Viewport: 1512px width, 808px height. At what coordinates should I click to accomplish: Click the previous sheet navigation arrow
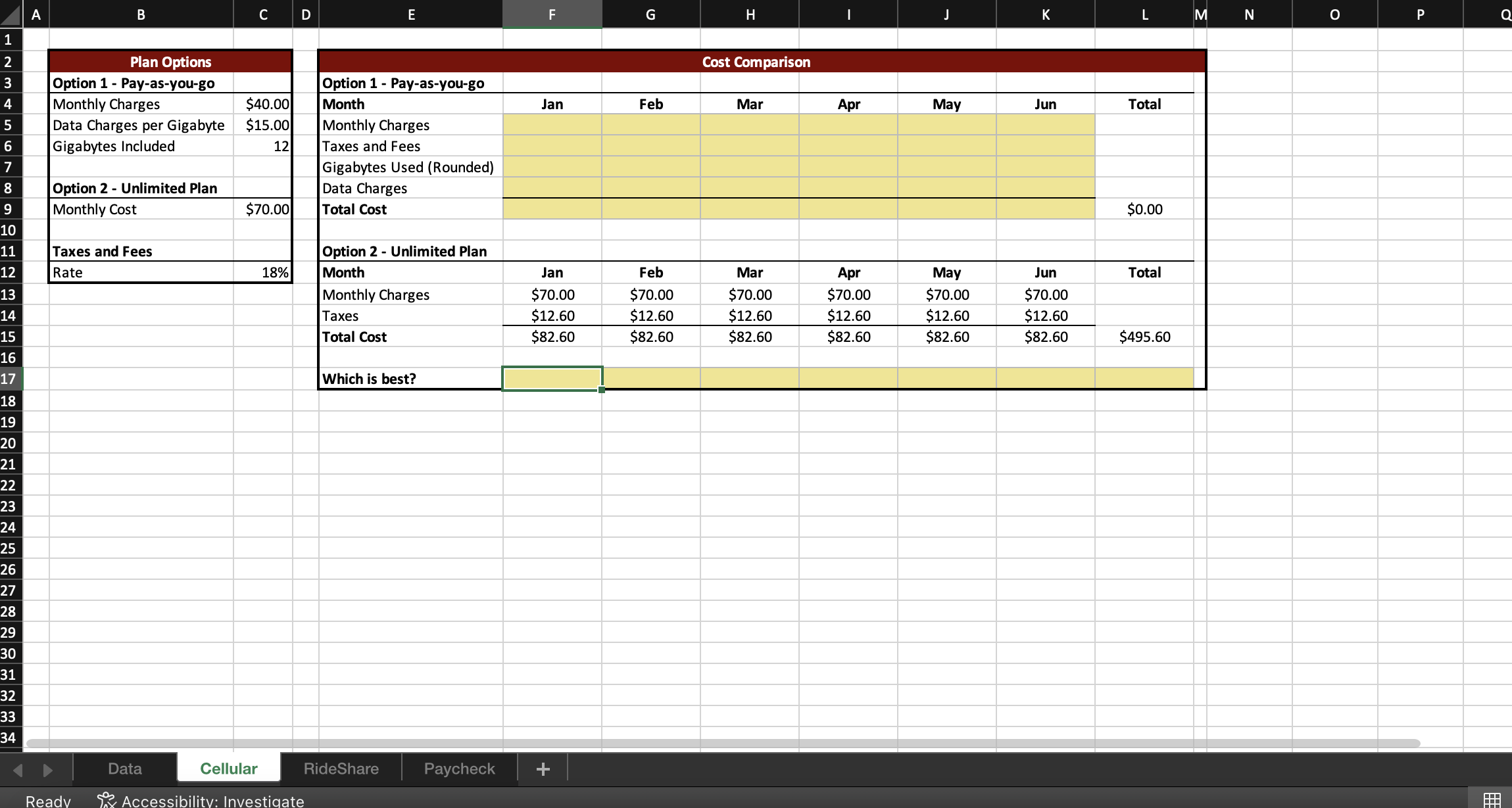pyautogui.click(x=18, y=768)
